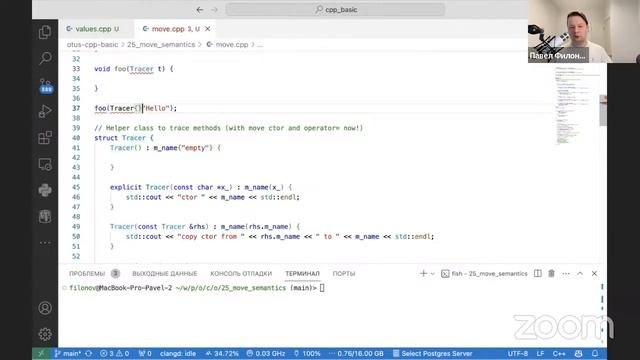Open the ПОРТЫ panel tab
Viewport: 640px width, 360px height.
click(344, 273)
